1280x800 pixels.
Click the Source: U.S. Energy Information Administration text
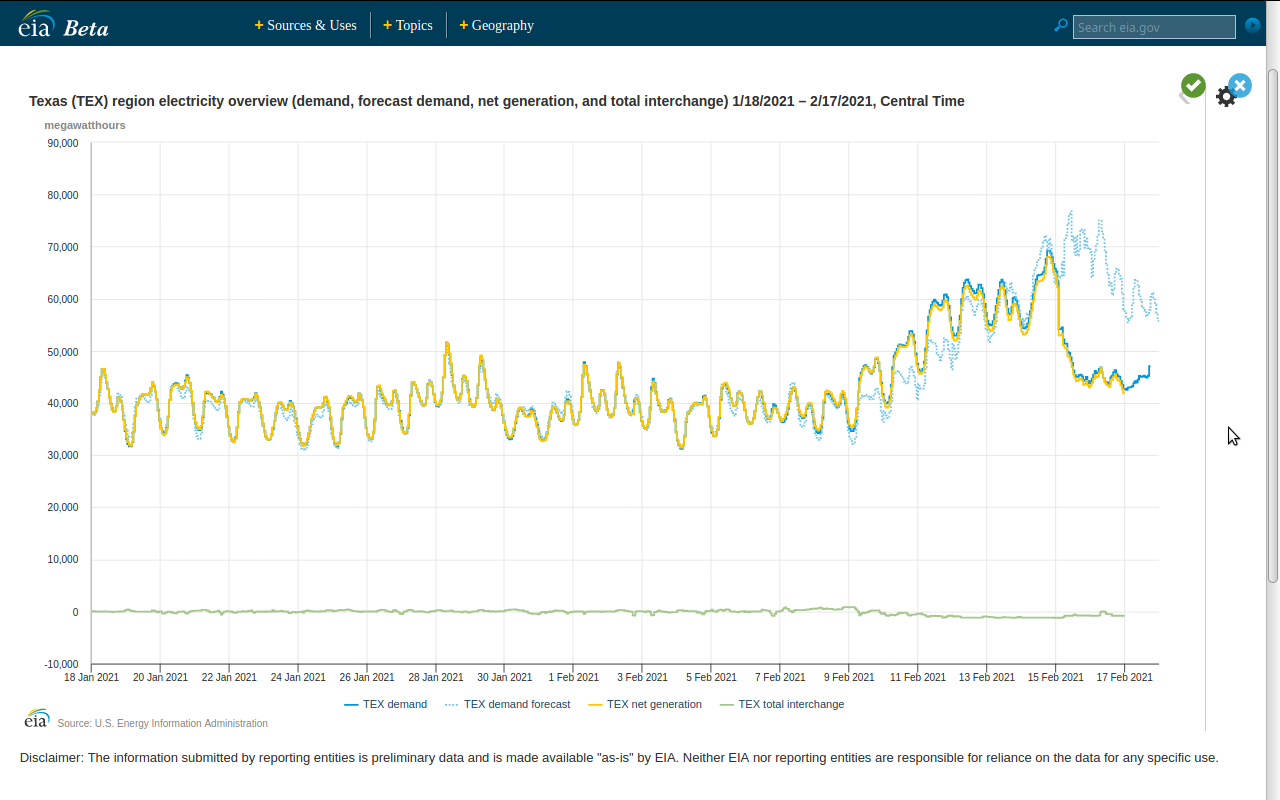163,723
